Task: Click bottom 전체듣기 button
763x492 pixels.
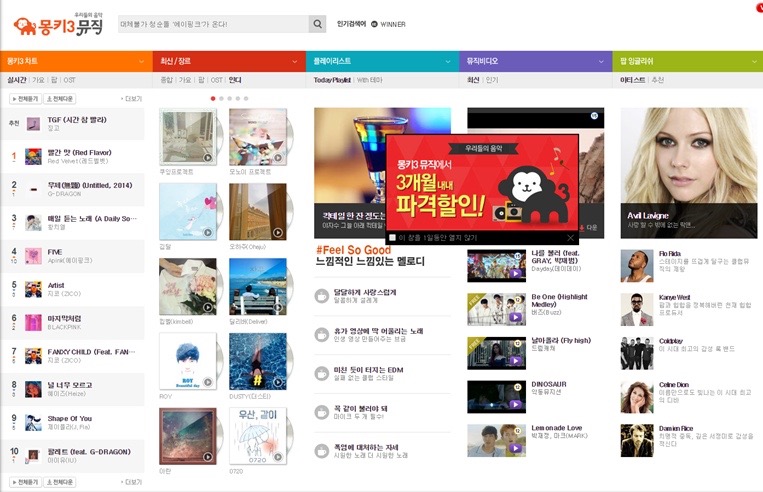Action: point(25,482)
